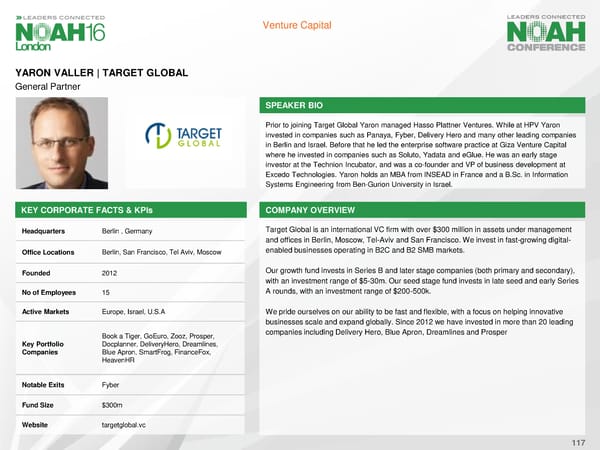Open the targetglobal.vc website link

coord(124,425)
